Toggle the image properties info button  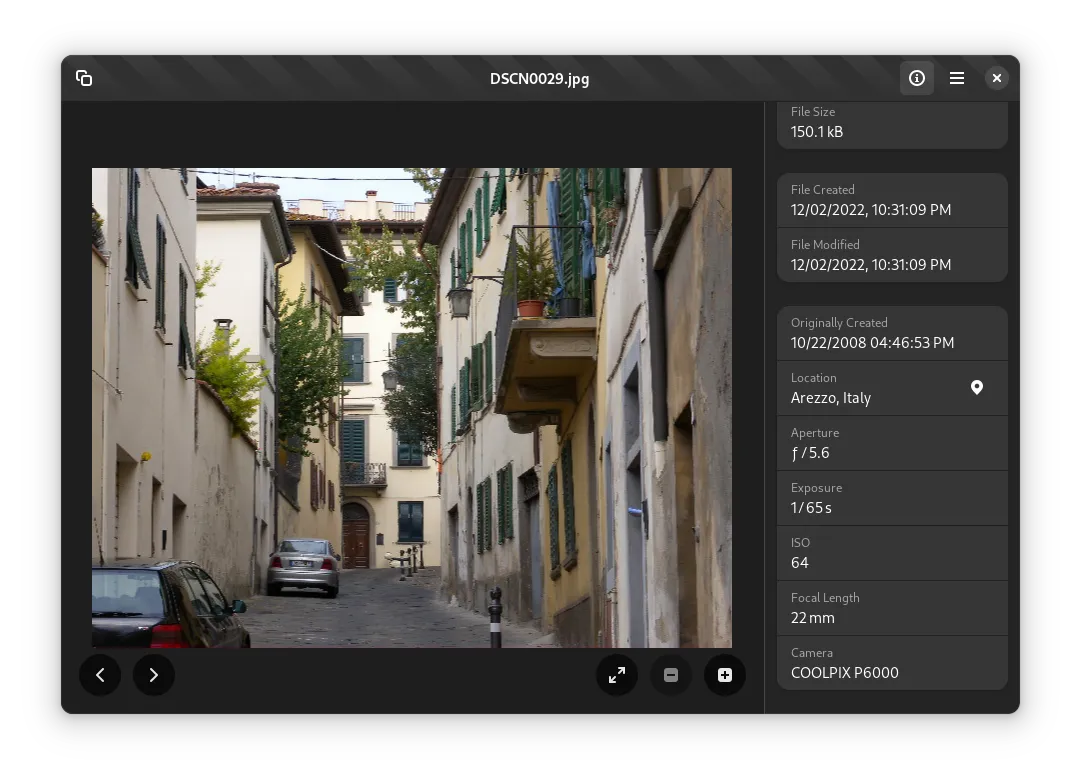coord(917,78)
